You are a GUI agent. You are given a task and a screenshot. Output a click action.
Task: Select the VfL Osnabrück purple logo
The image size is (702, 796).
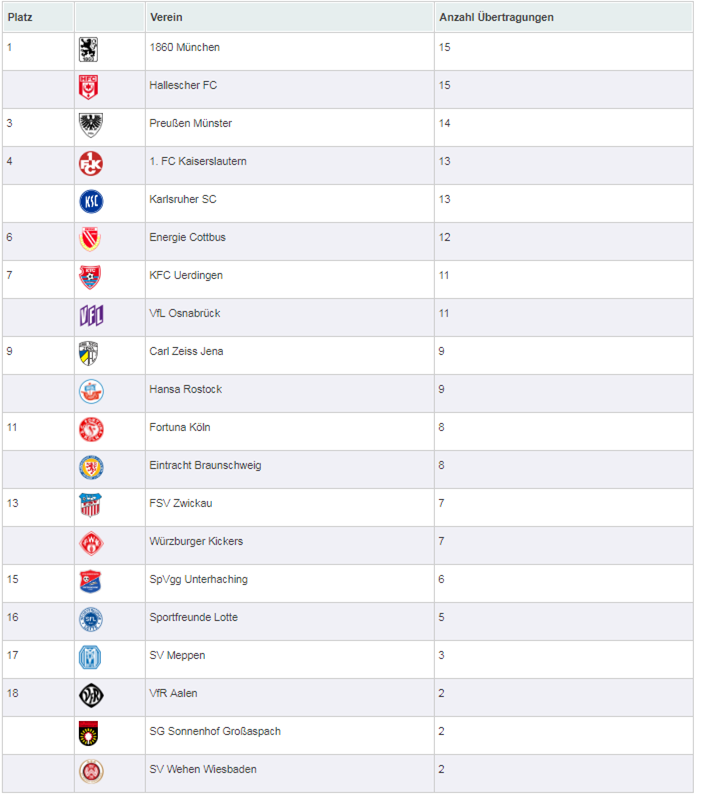[91, 315]
